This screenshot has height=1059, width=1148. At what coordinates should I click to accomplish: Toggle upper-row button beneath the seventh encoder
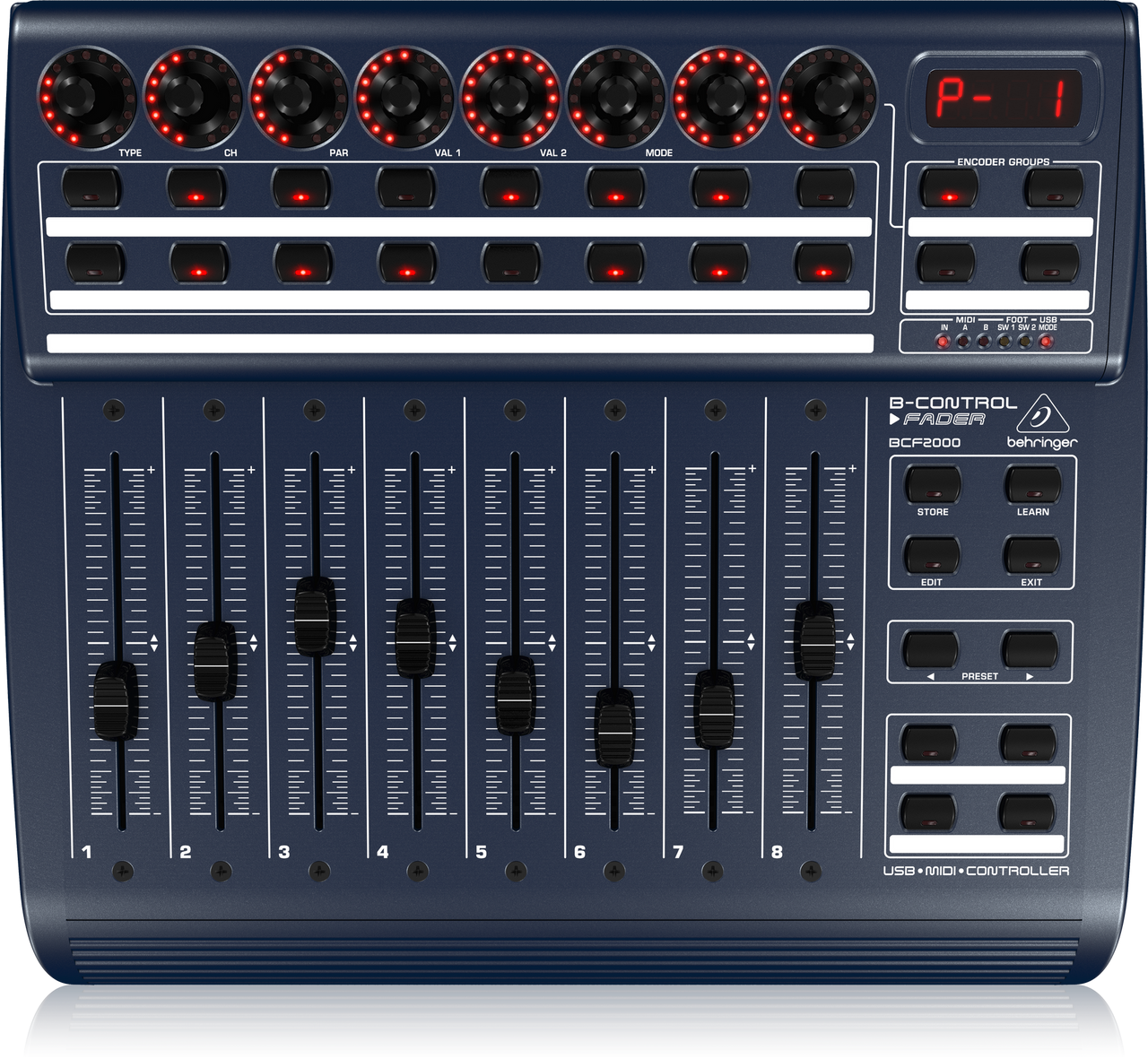pos(720,189)
